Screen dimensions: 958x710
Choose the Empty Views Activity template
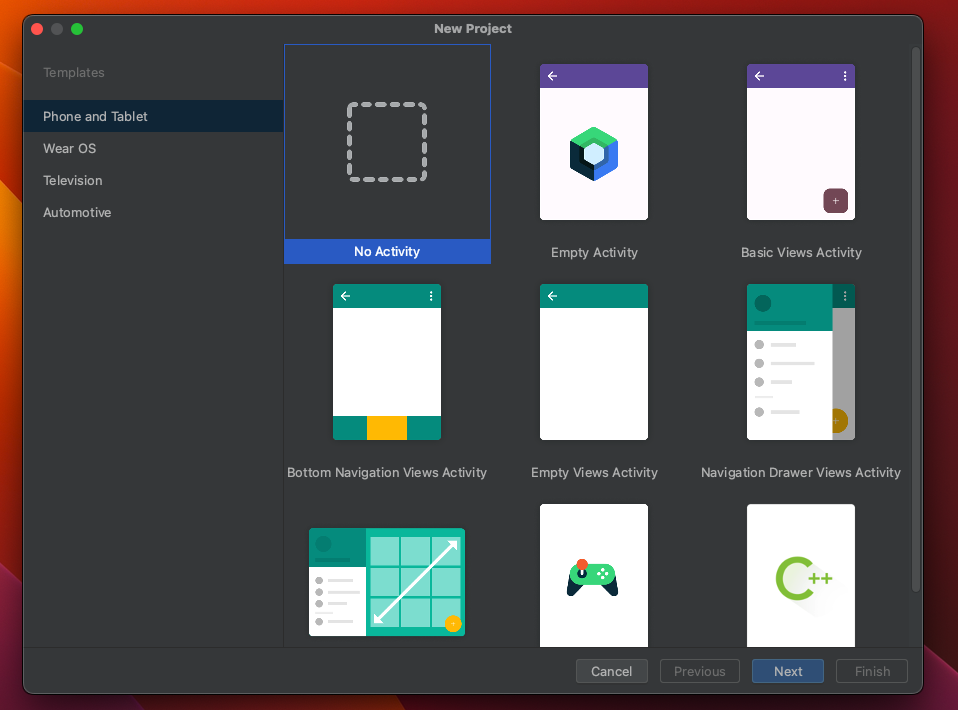pyautogui.click(x=594, y=360)
